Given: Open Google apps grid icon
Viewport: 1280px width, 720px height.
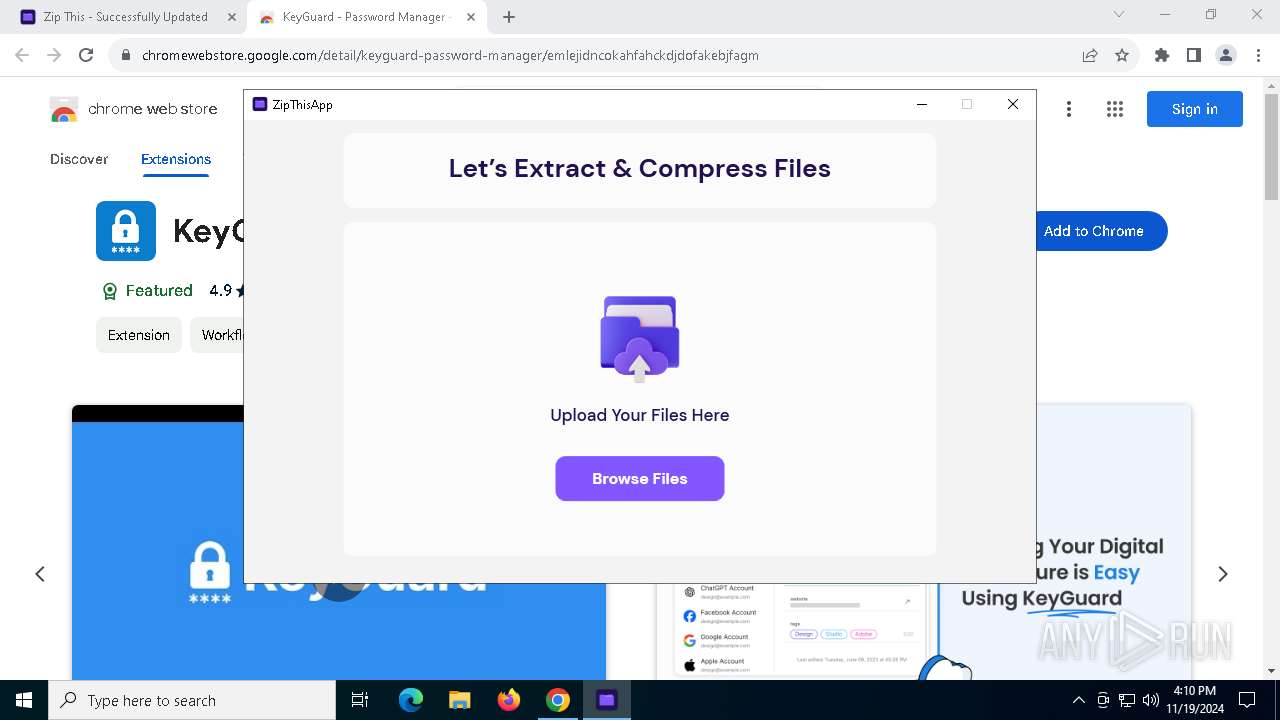Looking at the screenshot, I should (1115, 109).
